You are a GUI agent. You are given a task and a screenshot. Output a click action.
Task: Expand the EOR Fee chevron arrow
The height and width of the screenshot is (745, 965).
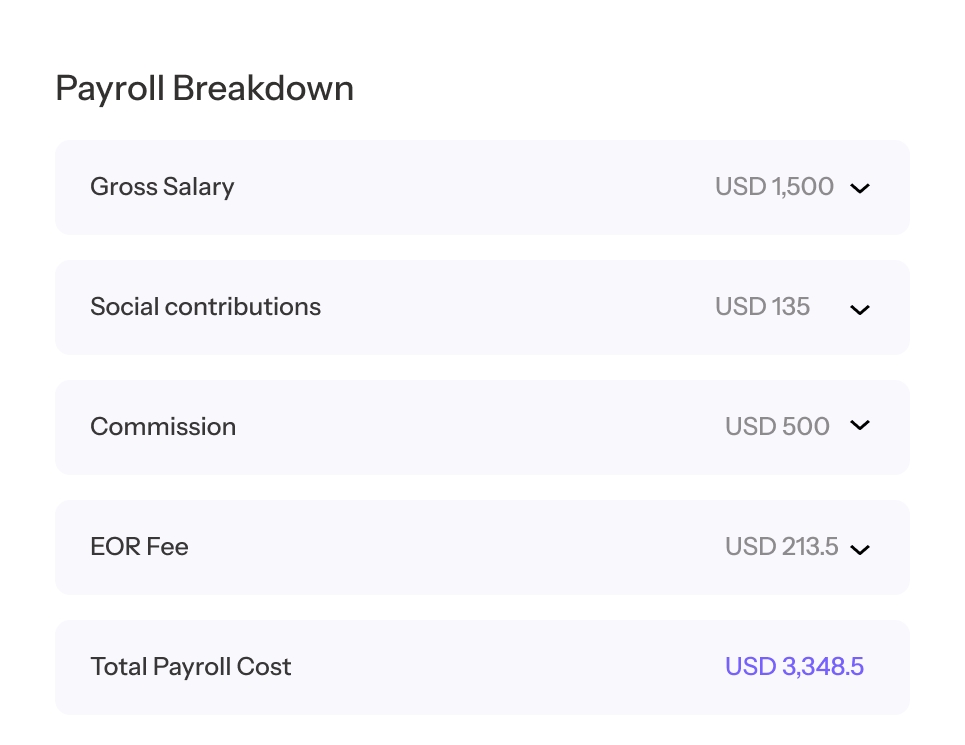click(x=860, y=549)
